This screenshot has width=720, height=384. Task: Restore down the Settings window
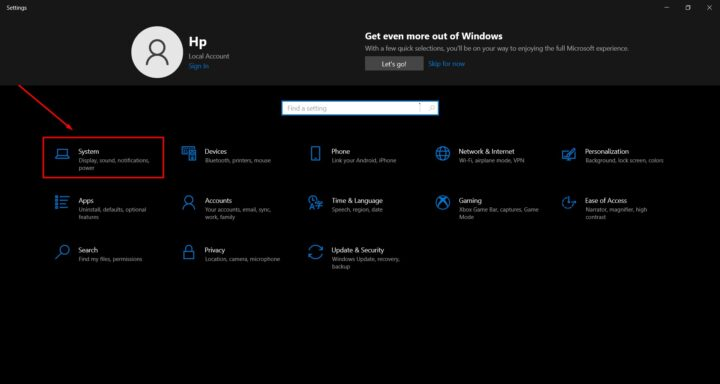coord(688,8)
